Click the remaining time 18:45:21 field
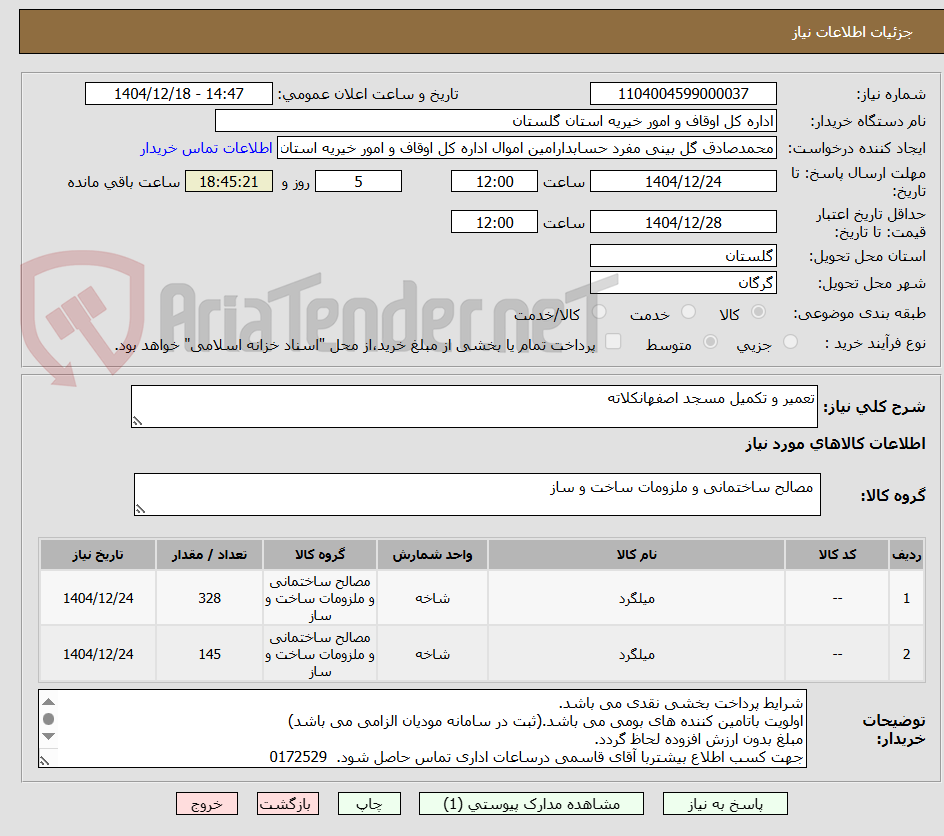This screenshot has width=944, height=836. [229, 181]
